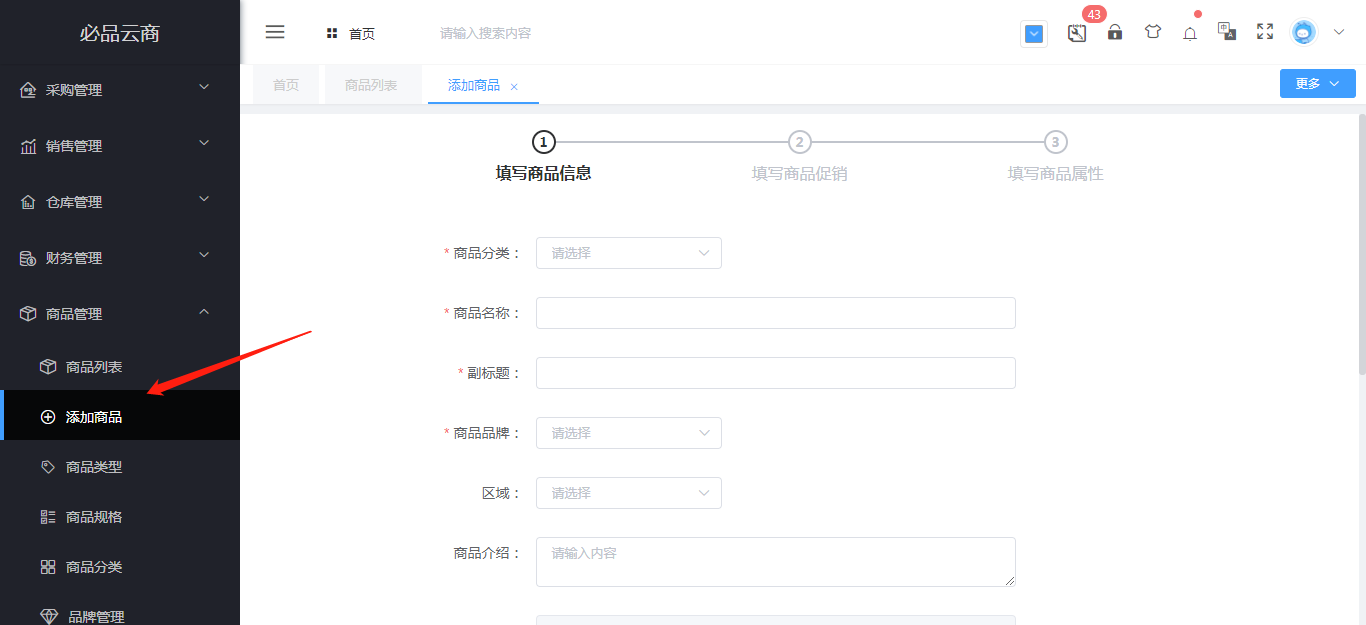Viewport: 1366px width, 625px height.
Task: Open notifications bell icon
Action: (1190, 33)
